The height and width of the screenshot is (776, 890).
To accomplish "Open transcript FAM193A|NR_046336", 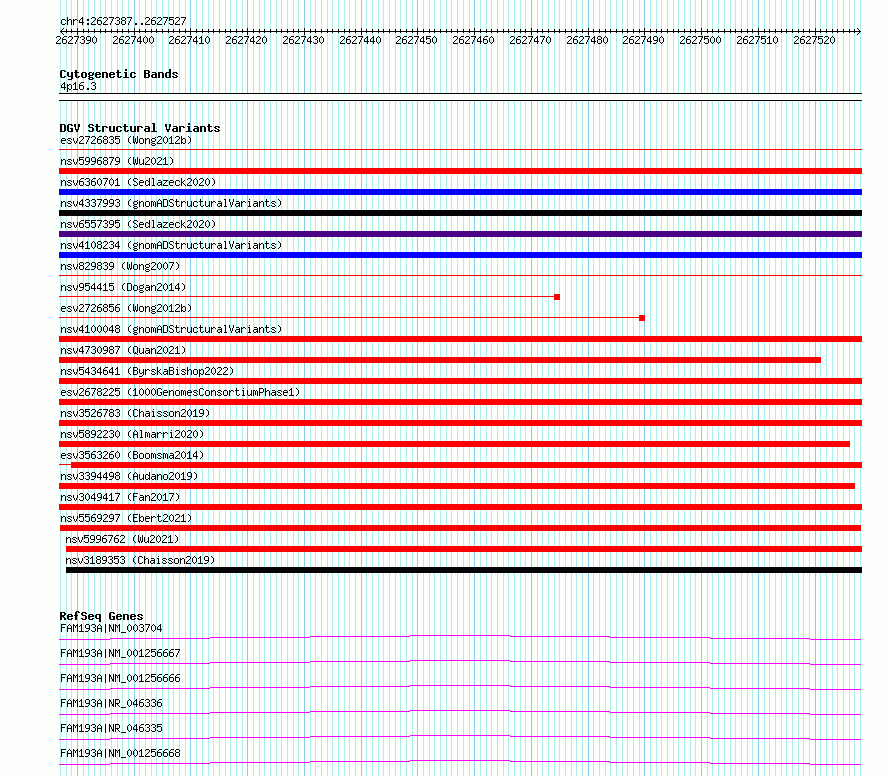I will click(x=111, y=703).
